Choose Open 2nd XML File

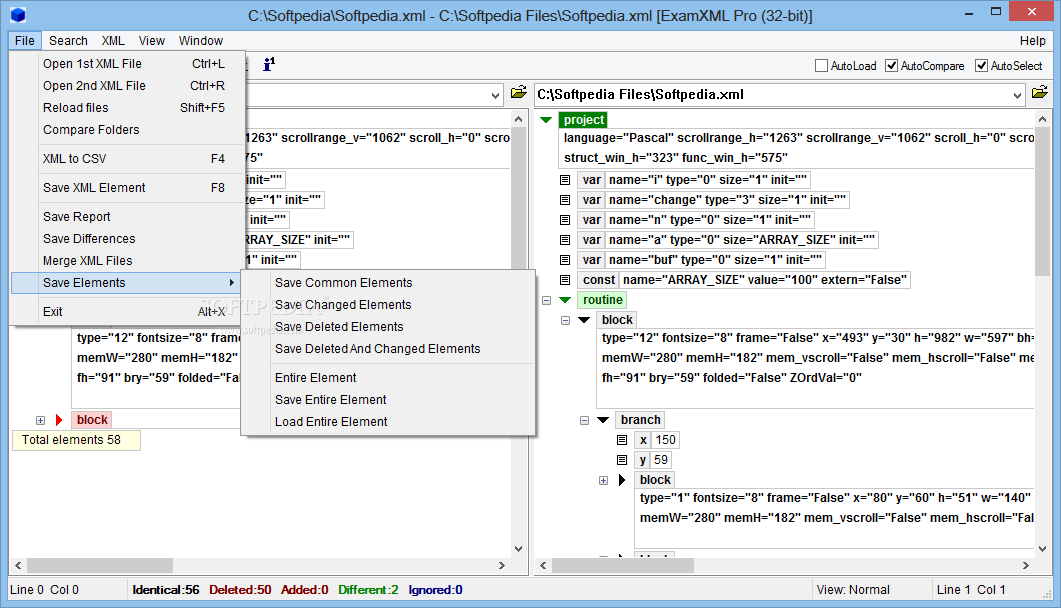pyautogui.click(x=128, y=86)
